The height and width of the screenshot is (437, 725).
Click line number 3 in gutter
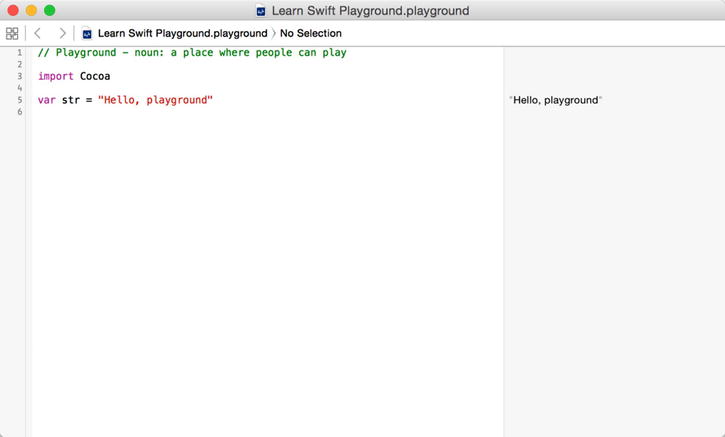19,76
